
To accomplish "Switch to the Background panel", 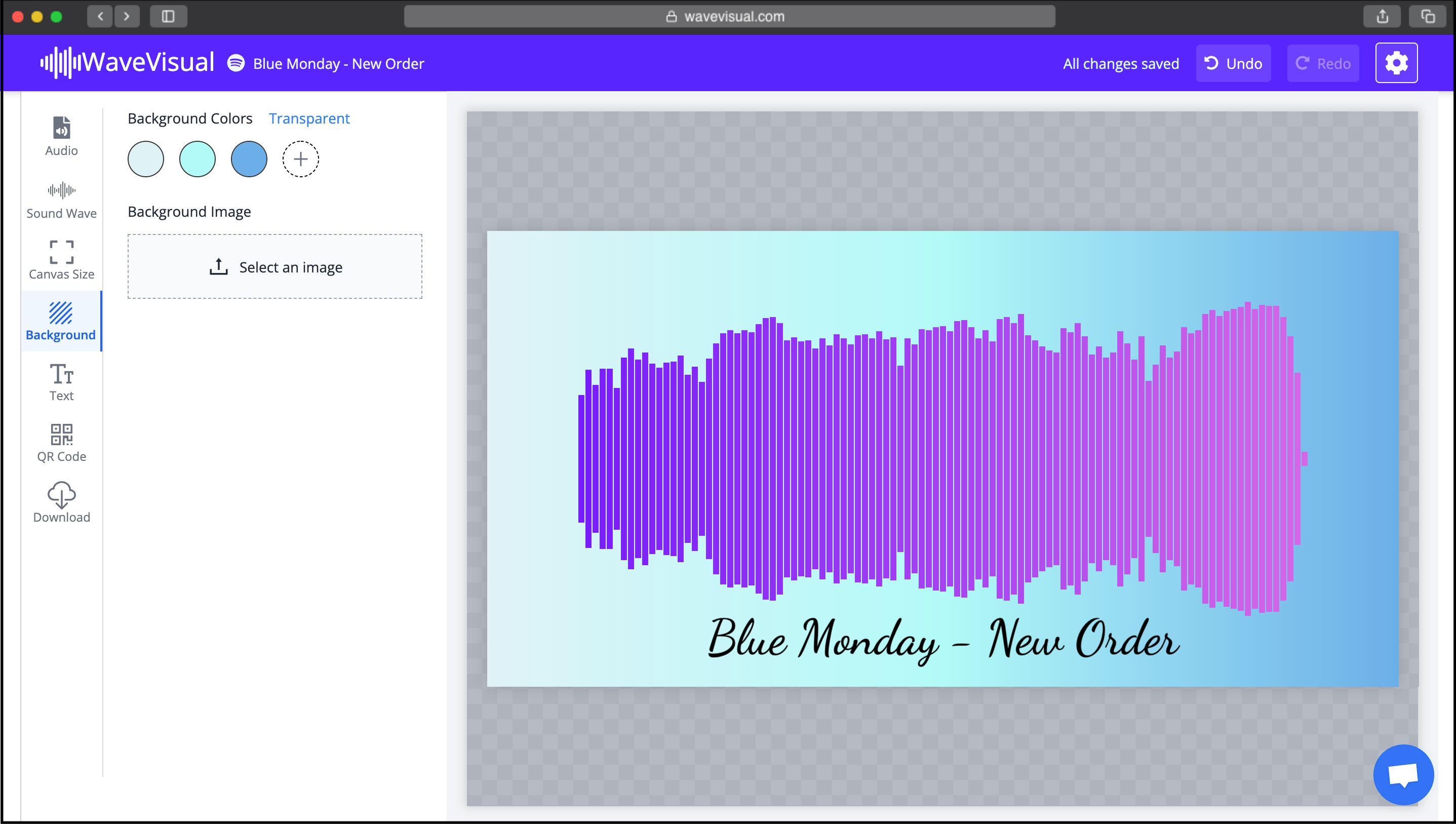I will pos(61,321).
